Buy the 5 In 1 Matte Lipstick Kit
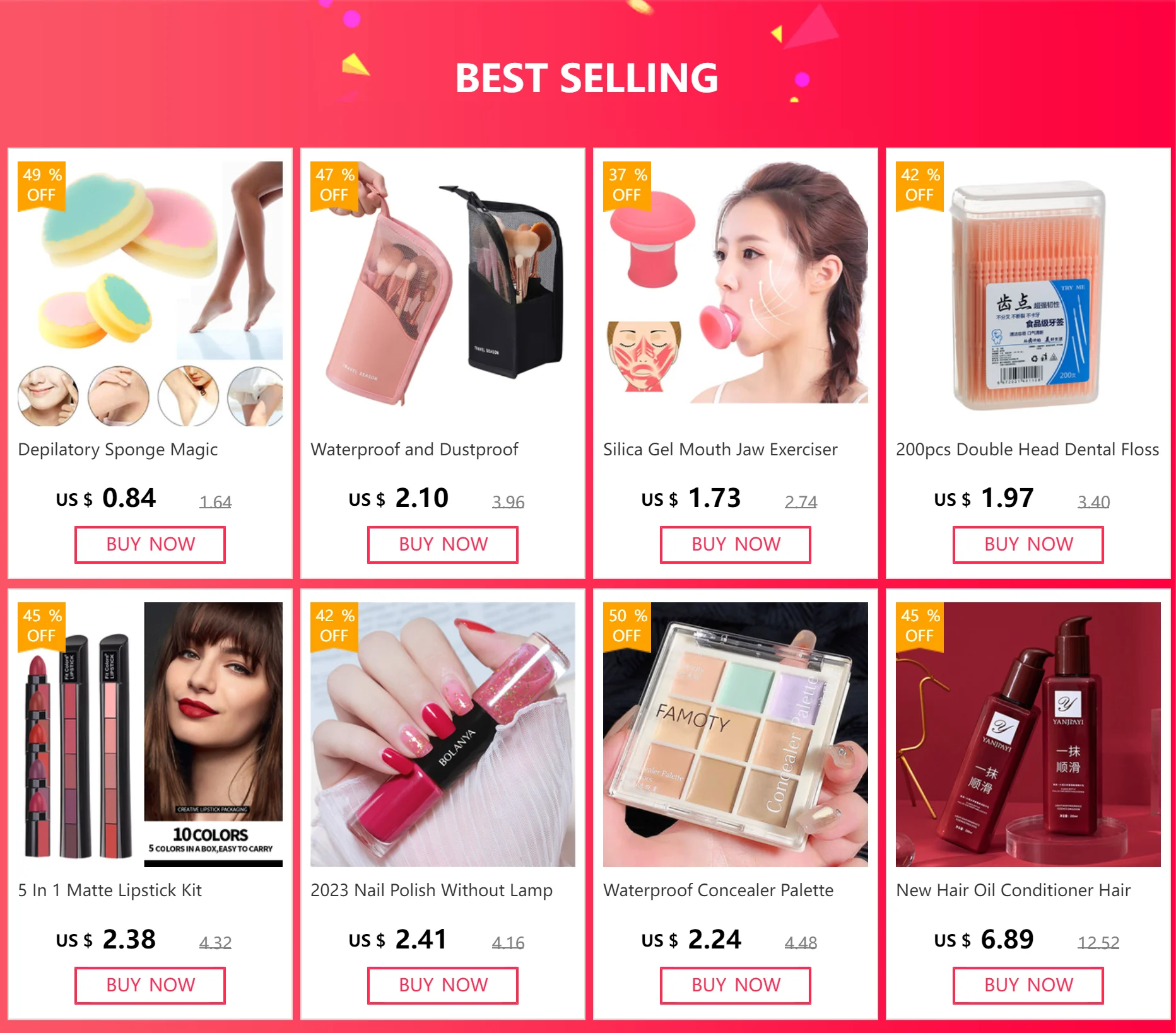This screenshot has height=1033, width=1176. tap(150, 985)
